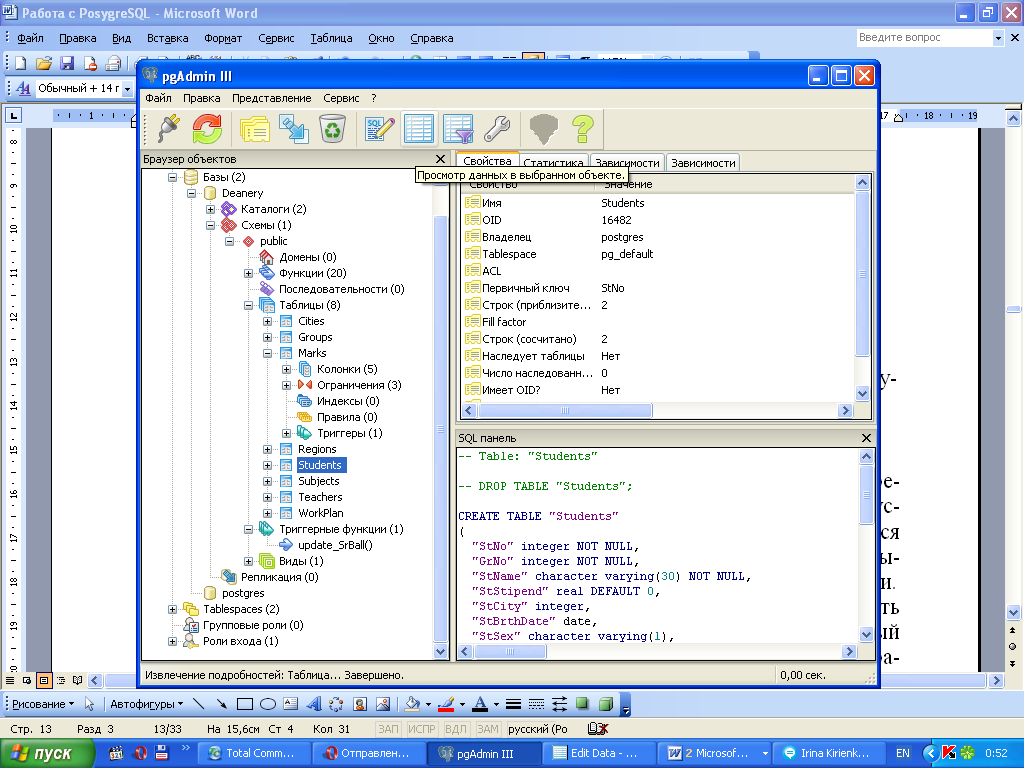Screen dimensions: 1024x768
Task: View data in the selected object
Action: (419, 128)
